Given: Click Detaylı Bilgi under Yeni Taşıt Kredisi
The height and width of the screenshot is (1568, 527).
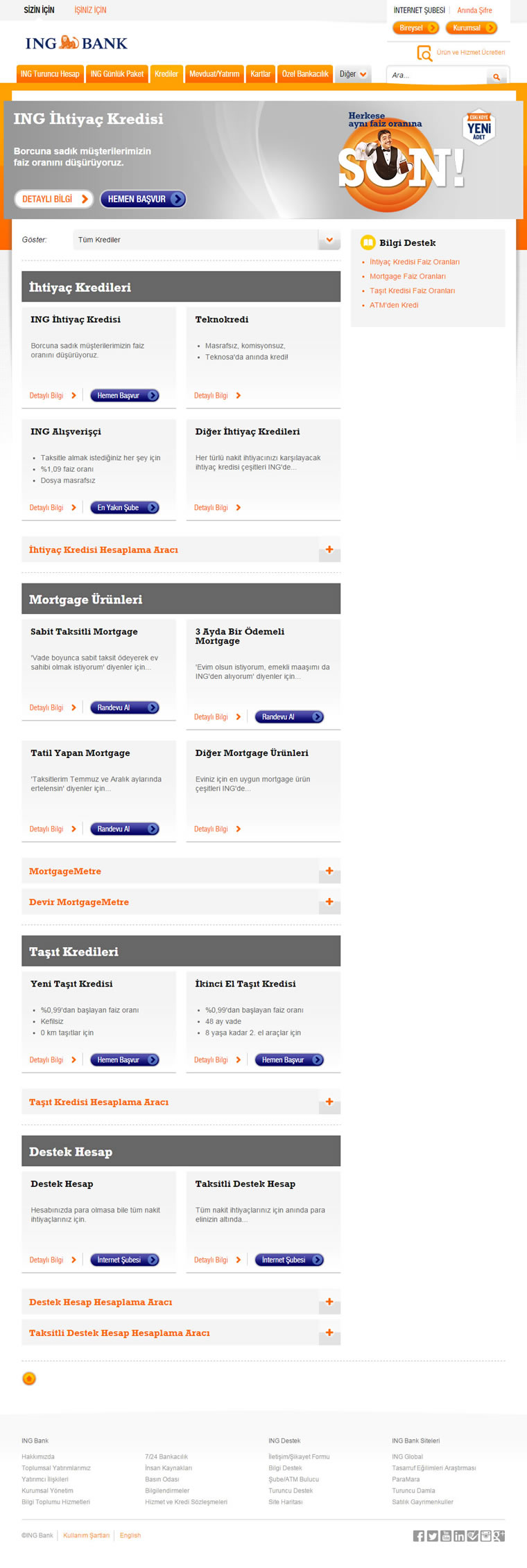Looking at the screenshot, I should (x=46, y=1059).
